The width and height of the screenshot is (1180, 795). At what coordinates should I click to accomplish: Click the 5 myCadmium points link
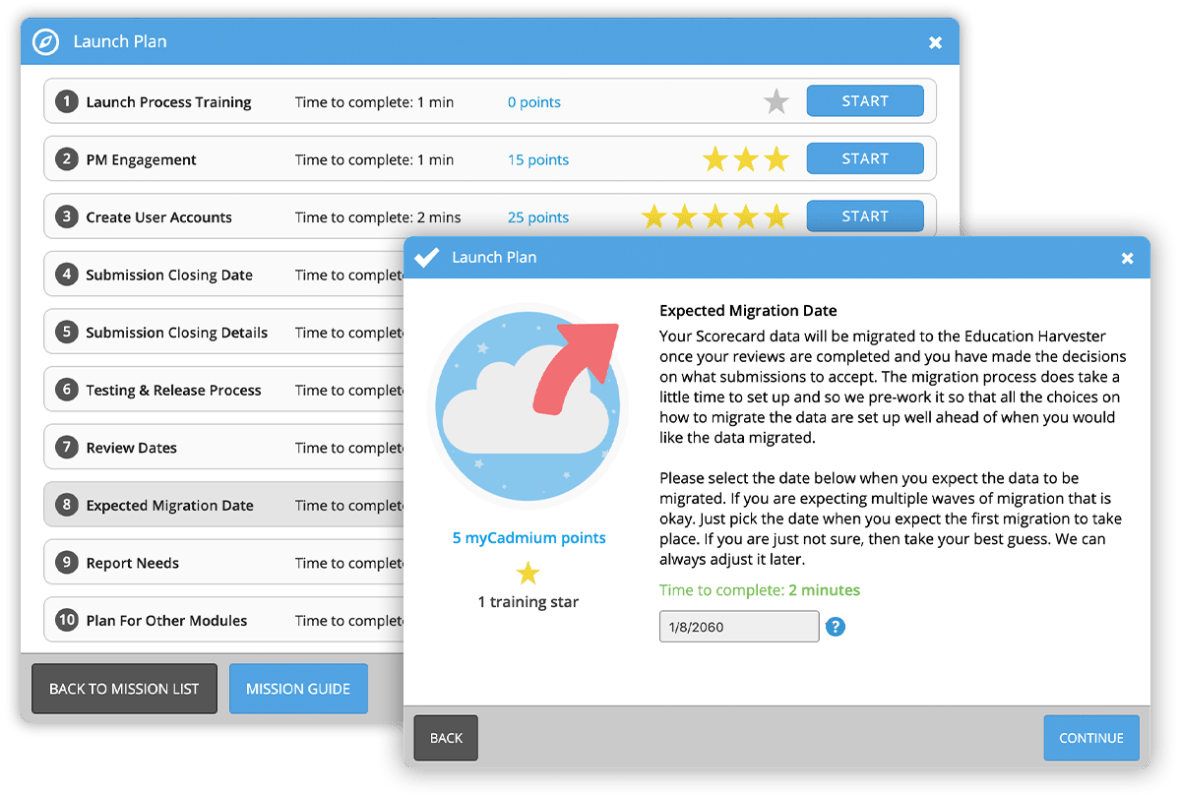pos(529,538)
